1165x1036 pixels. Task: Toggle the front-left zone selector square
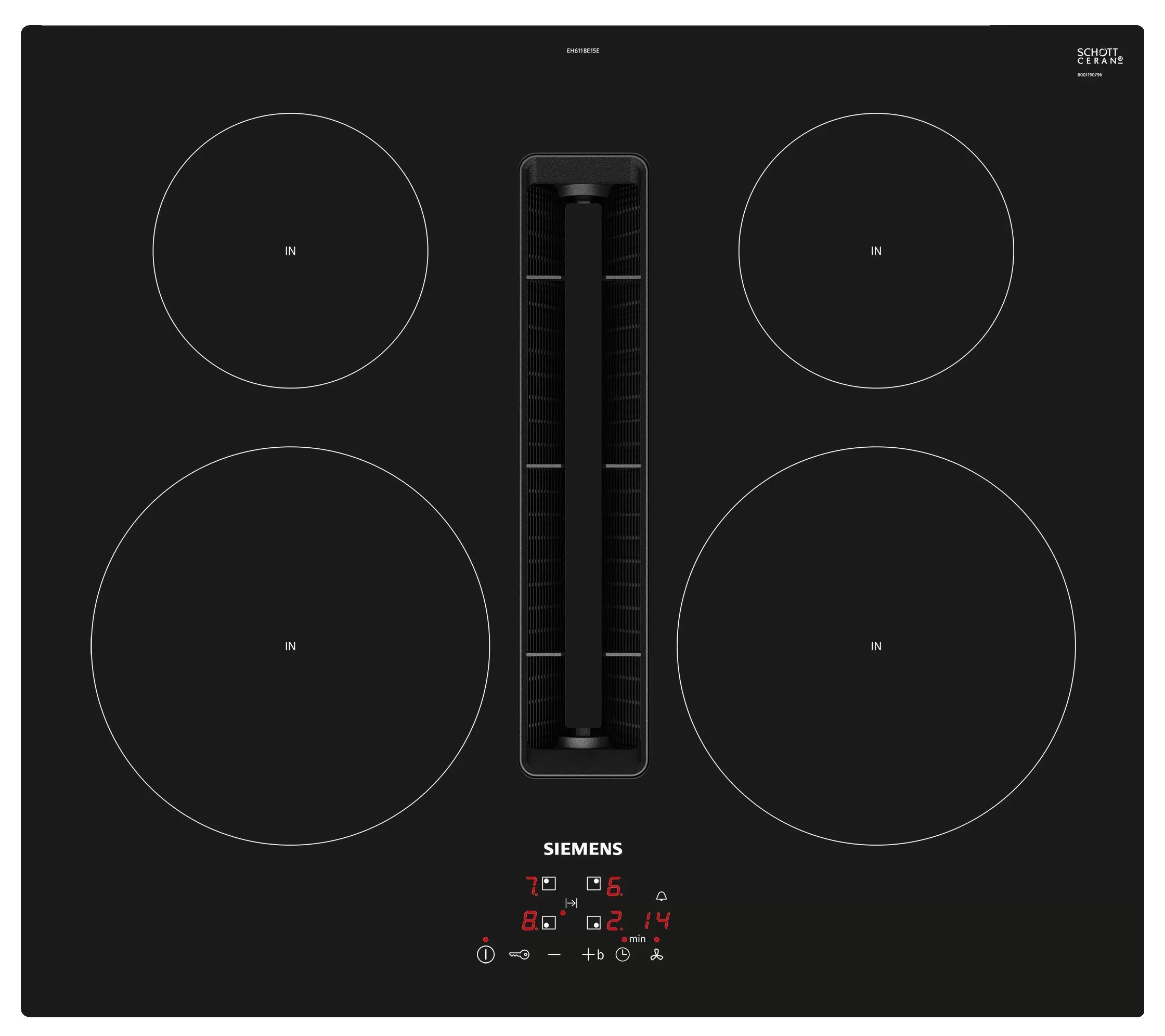pos(549,924)
